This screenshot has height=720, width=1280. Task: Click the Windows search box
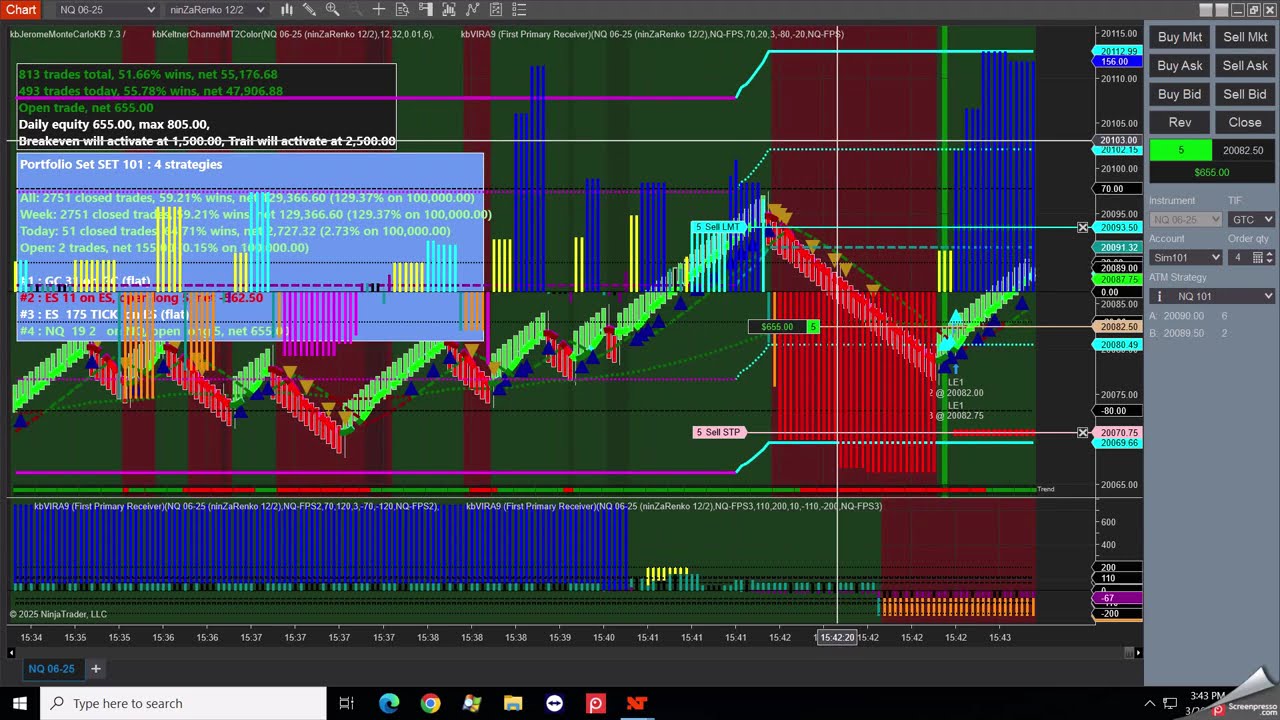[183, 703]
